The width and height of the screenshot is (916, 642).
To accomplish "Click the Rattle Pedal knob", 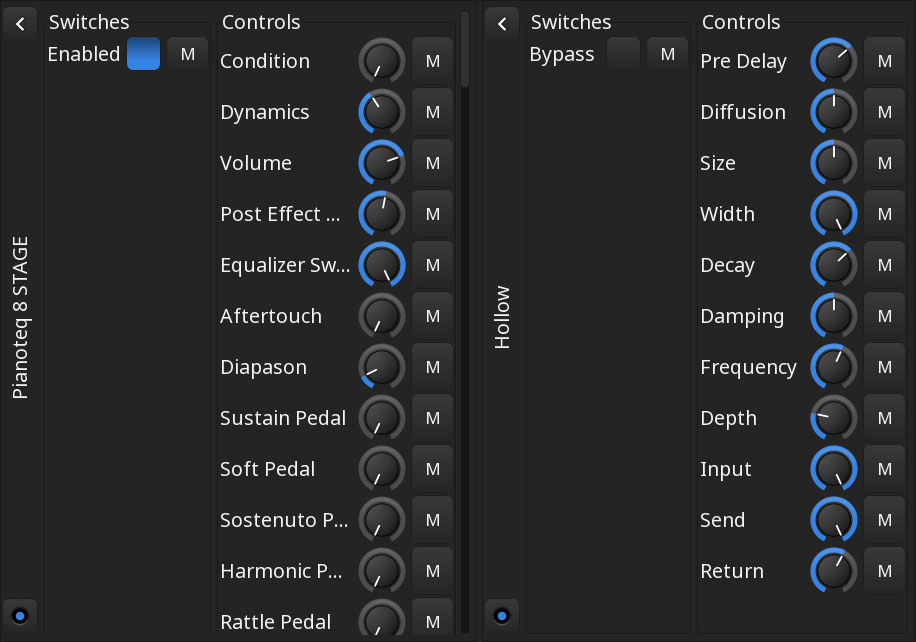I will (381, 617).
